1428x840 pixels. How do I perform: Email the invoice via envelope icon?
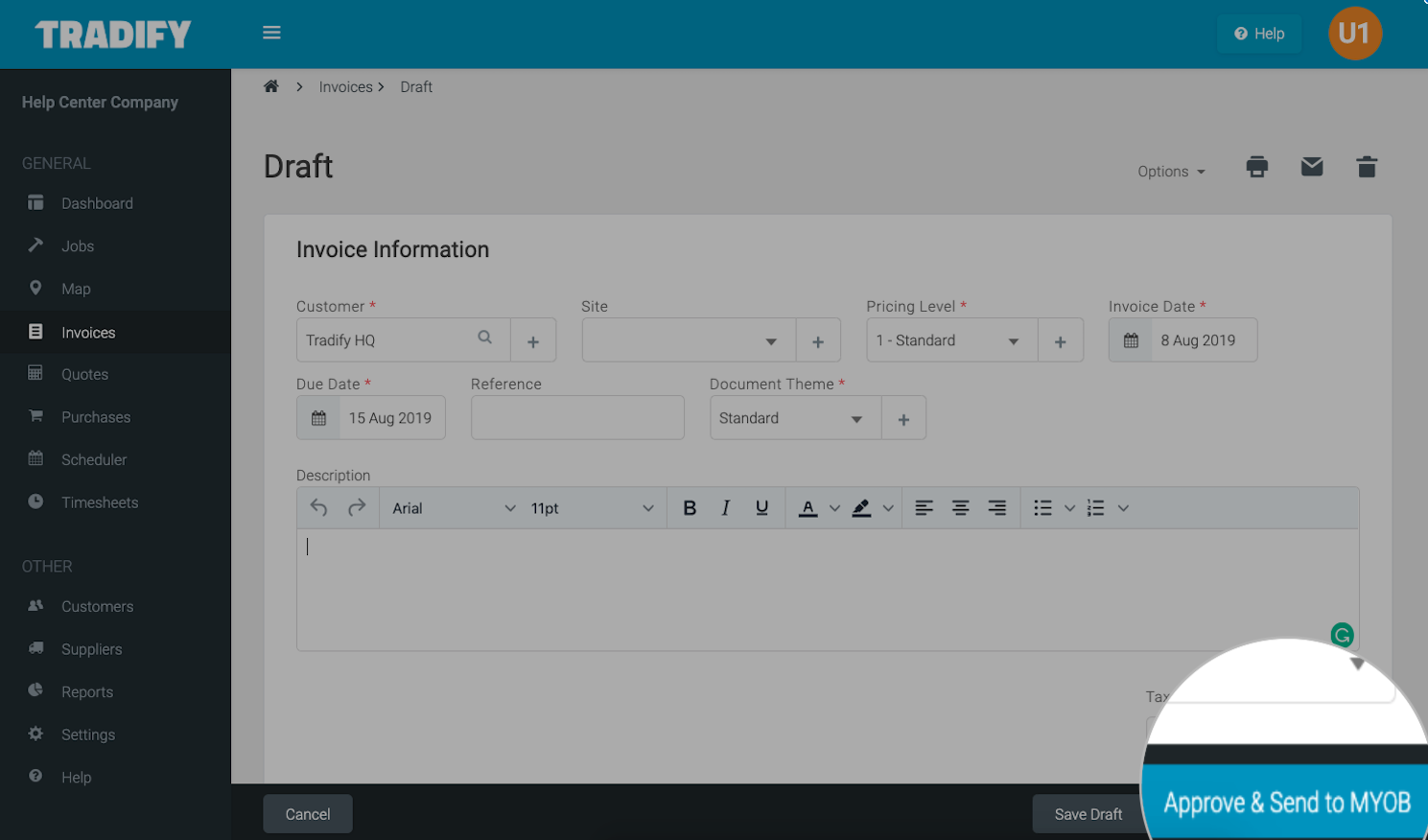click(x=1311, y=167)
